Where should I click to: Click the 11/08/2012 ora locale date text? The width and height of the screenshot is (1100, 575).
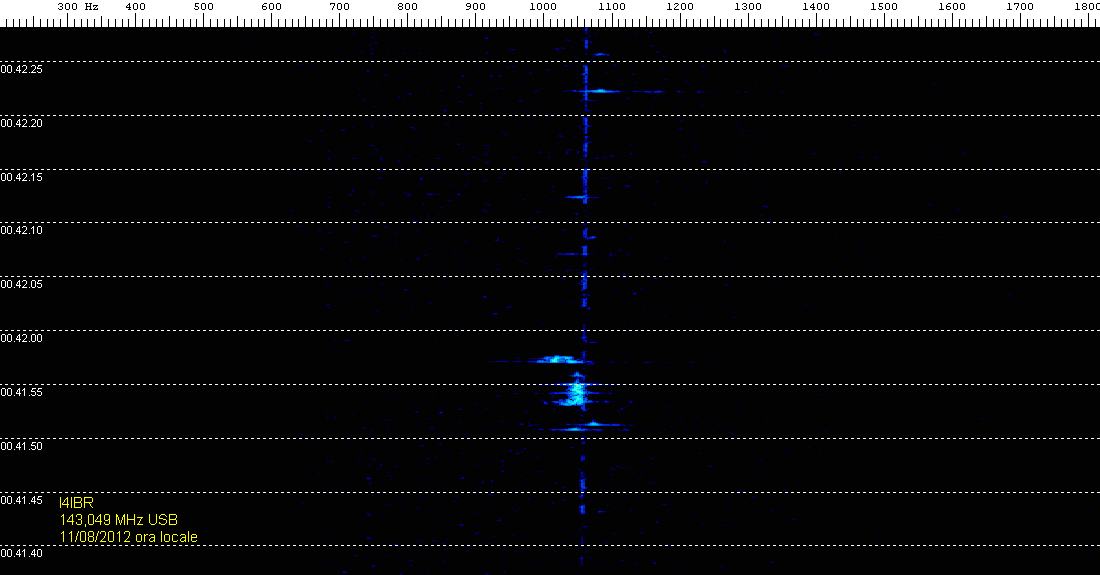pyautogui.click(x=128, y=537)
